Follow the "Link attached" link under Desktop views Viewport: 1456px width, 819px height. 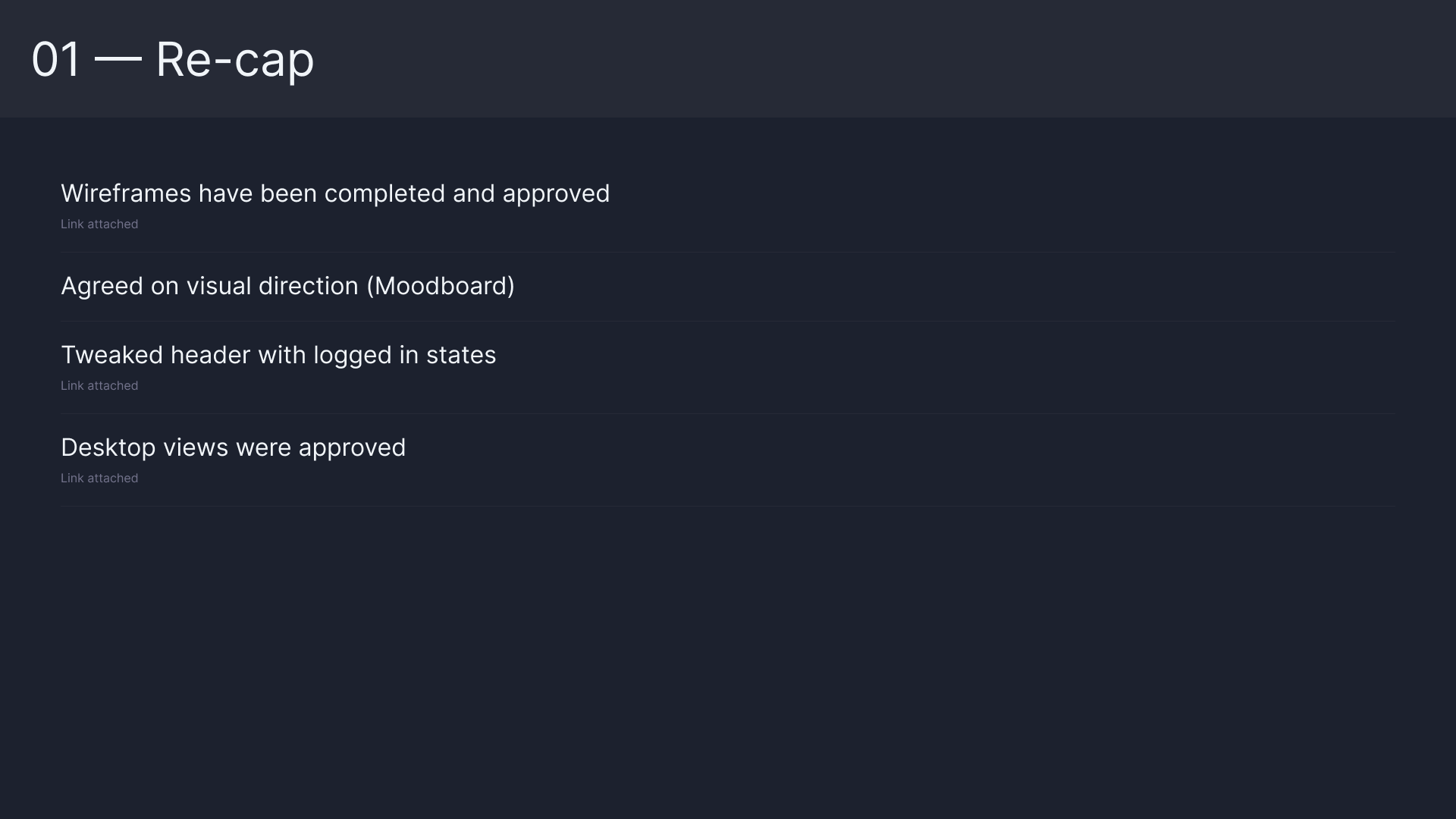pyautogui.click(x=99, y=479)
